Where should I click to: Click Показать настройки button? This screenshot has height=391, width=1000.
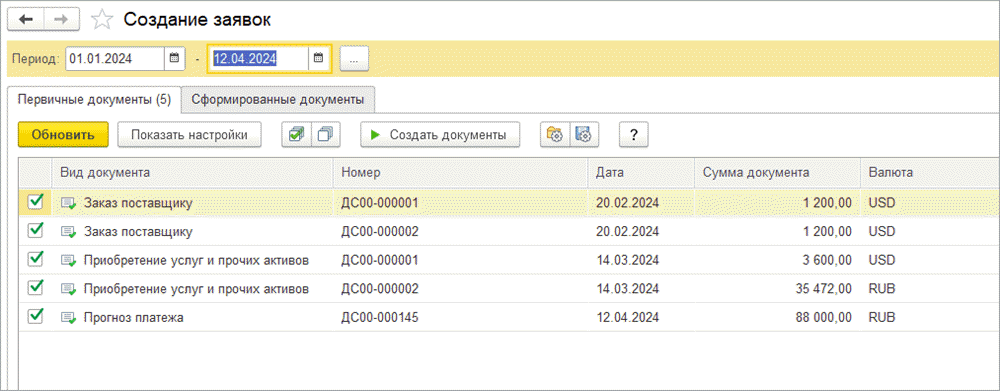[x=189, y=135]
